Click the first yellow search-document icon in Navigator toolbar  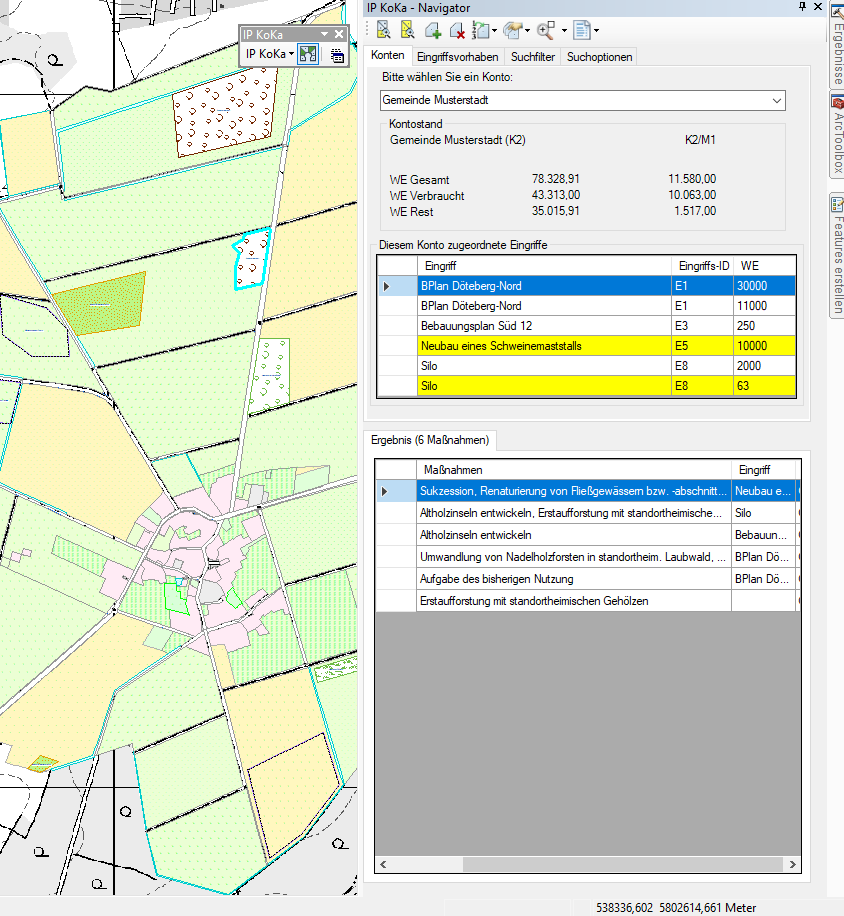pyautogui.click(x=384, y=30)
